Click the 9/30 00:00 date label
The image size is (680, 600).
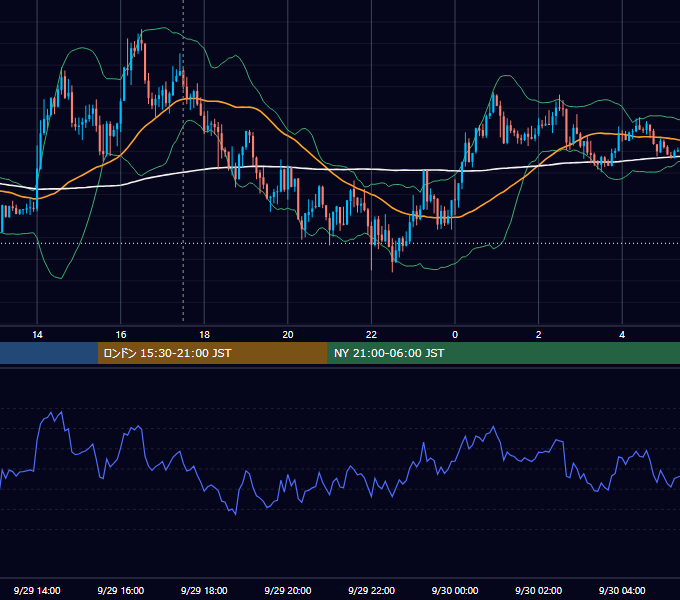(x=455, y=590)
